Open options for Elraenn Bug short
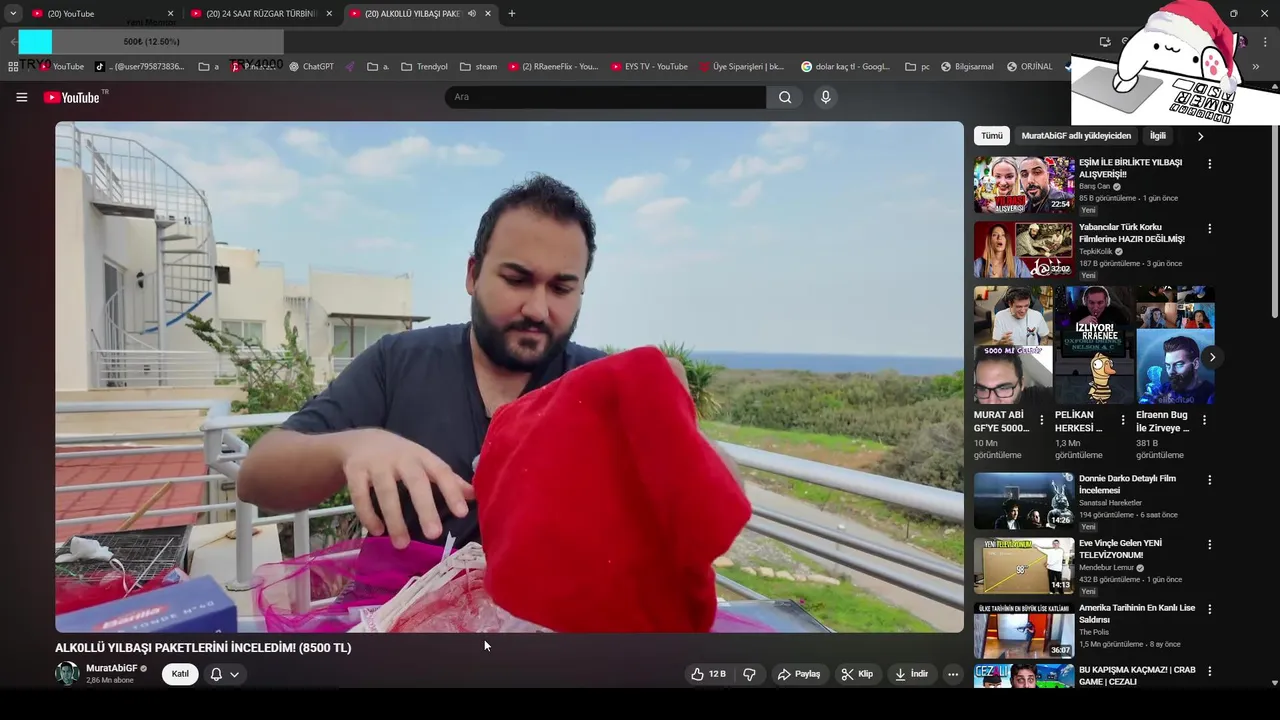The width and height of the screenshot is (1280, 720). (x=1204, y=421)
